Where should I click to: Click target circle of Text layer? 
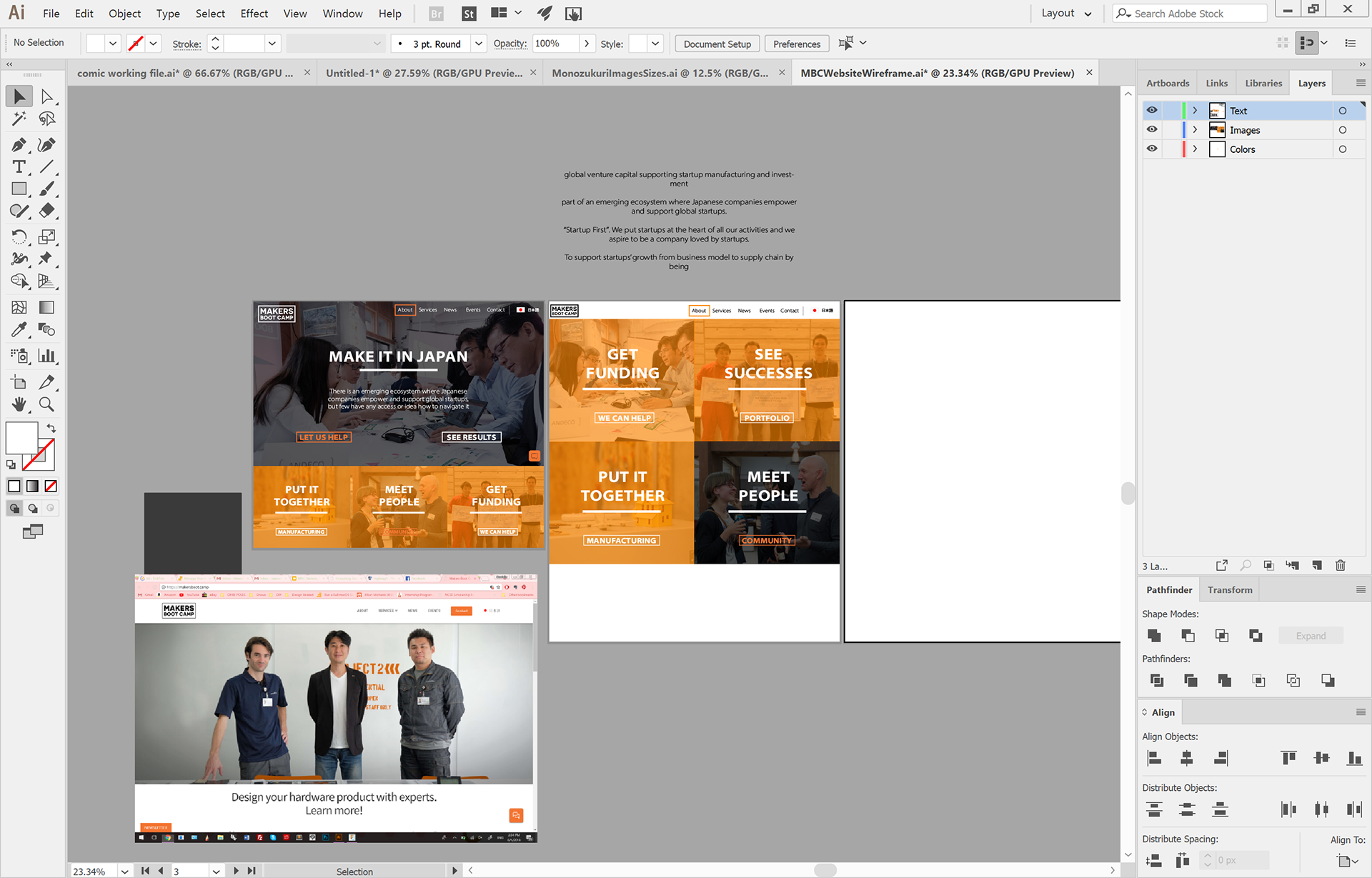point(1343,111)
